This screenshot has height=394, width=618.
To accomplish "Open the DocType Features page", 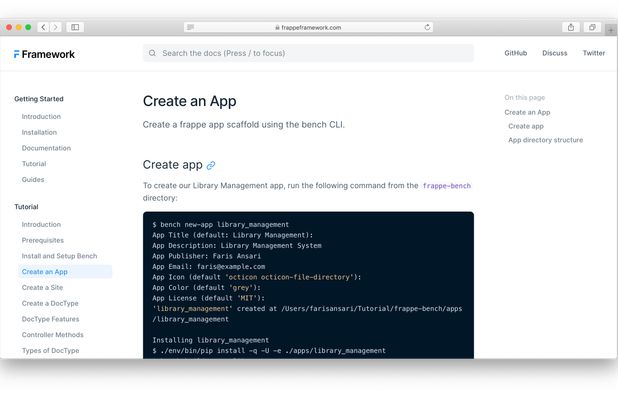I will click(50, 319).
